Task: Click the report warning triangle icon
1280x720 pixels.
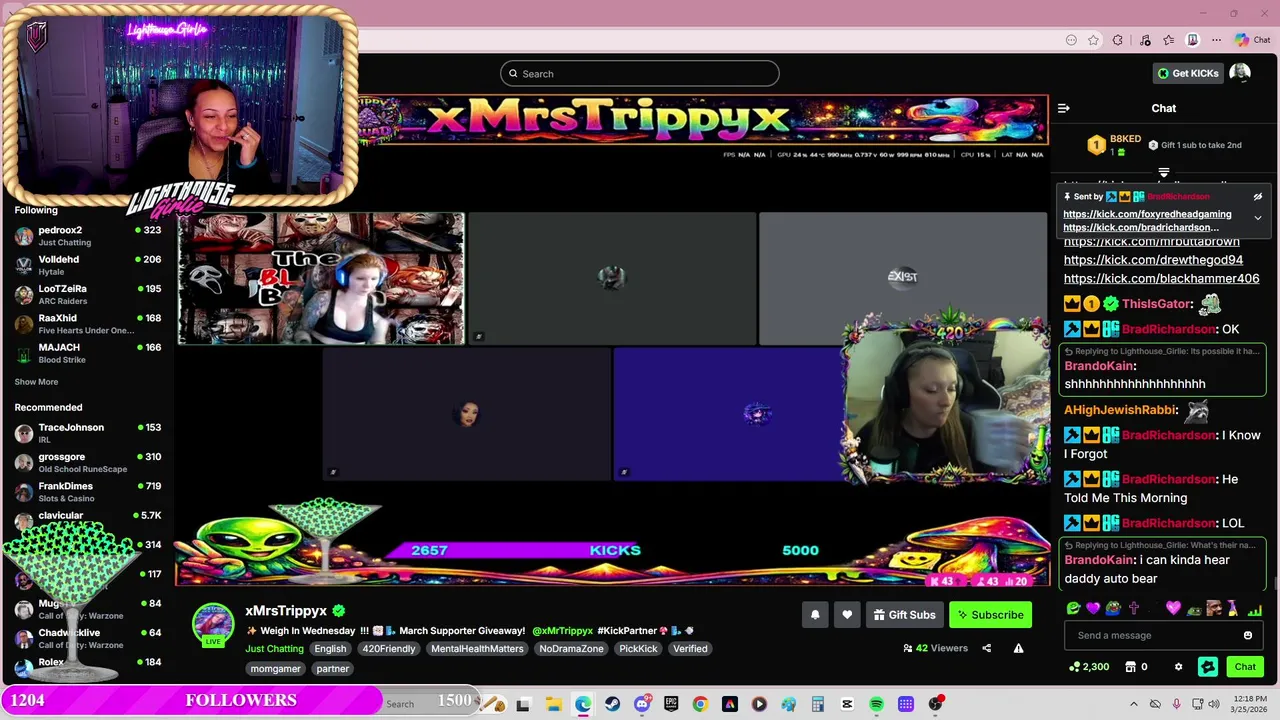Action: pos(1018,648)
